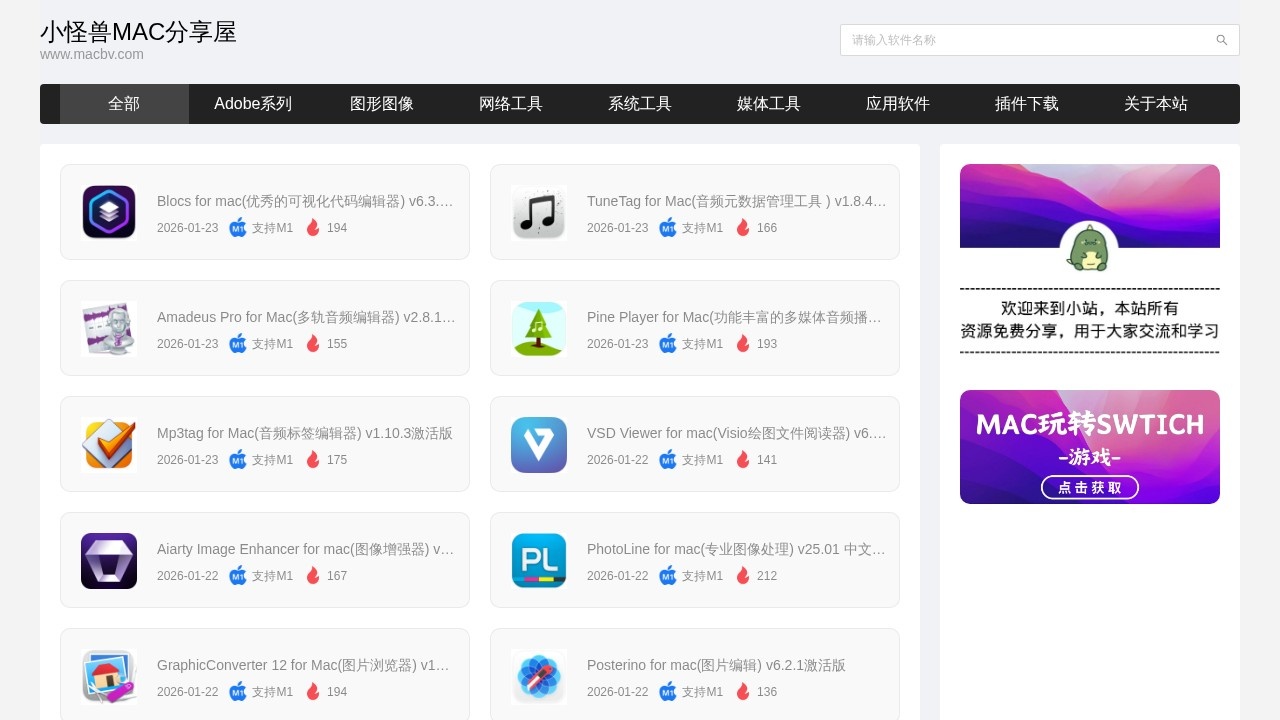Select the 插件下载 menu item

click(x=1026, y=103)
